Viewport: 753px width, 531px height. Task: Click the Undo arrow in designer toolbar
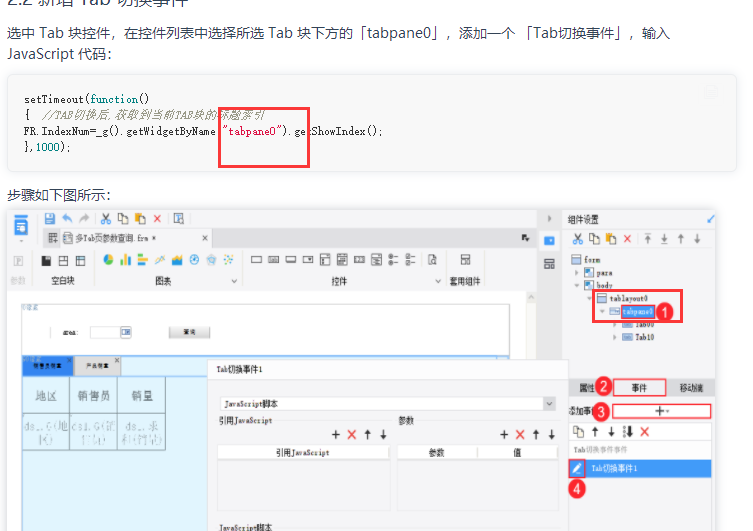pyautogui.click(x=67, y=219)
